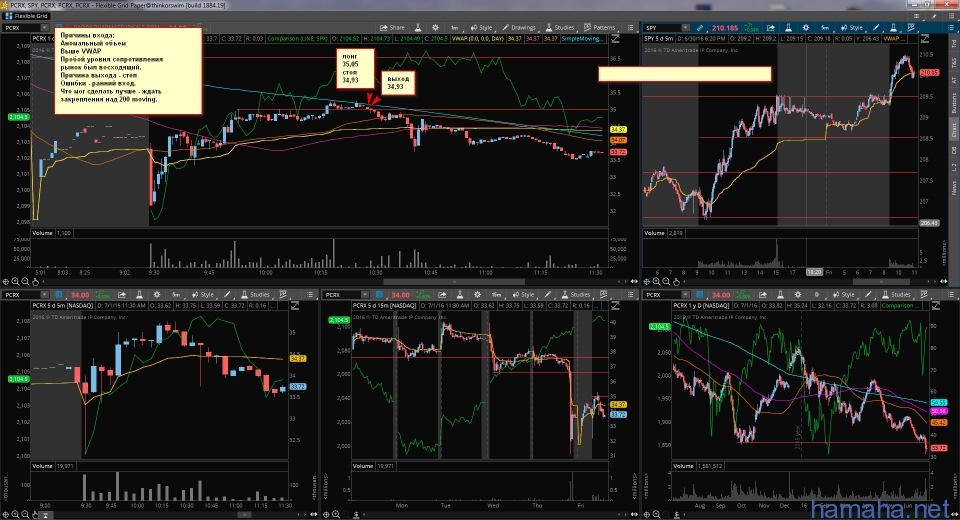
Task: Change the 1m timeframe selector
Action: tap(454, 28)
